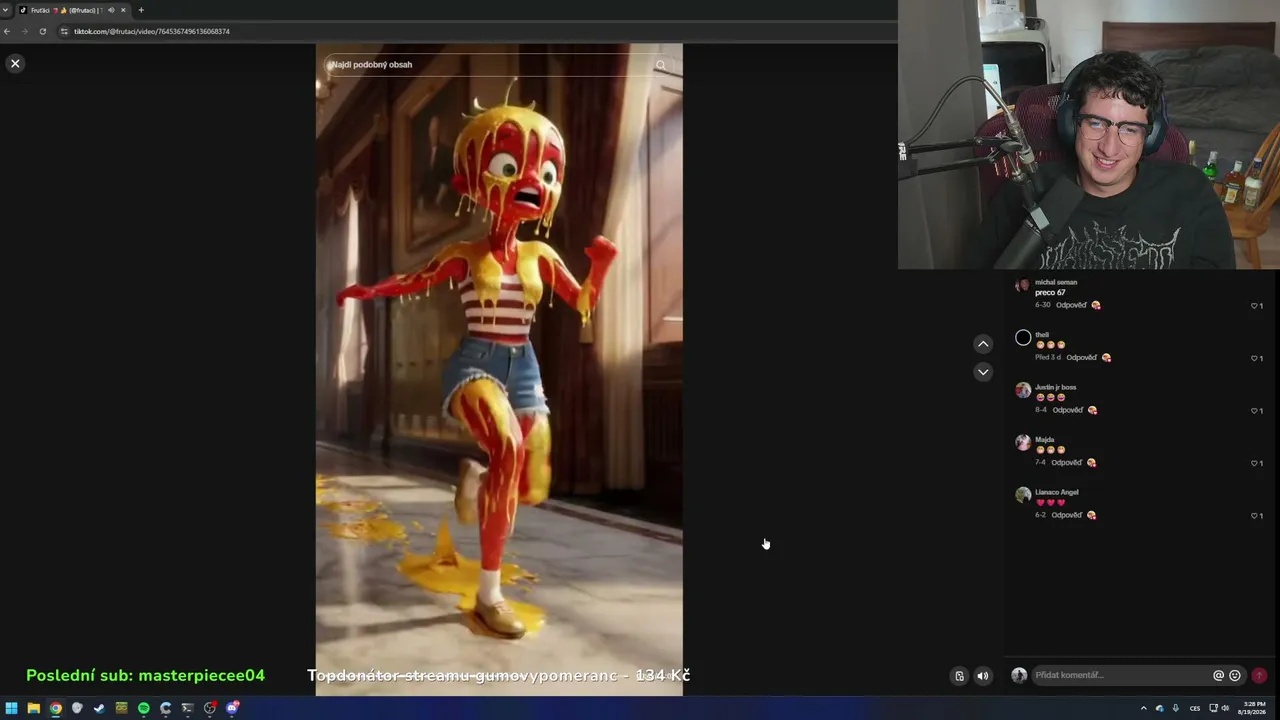
Task: Open the terminal app on taskbar
Action: [x=187, y=708]
